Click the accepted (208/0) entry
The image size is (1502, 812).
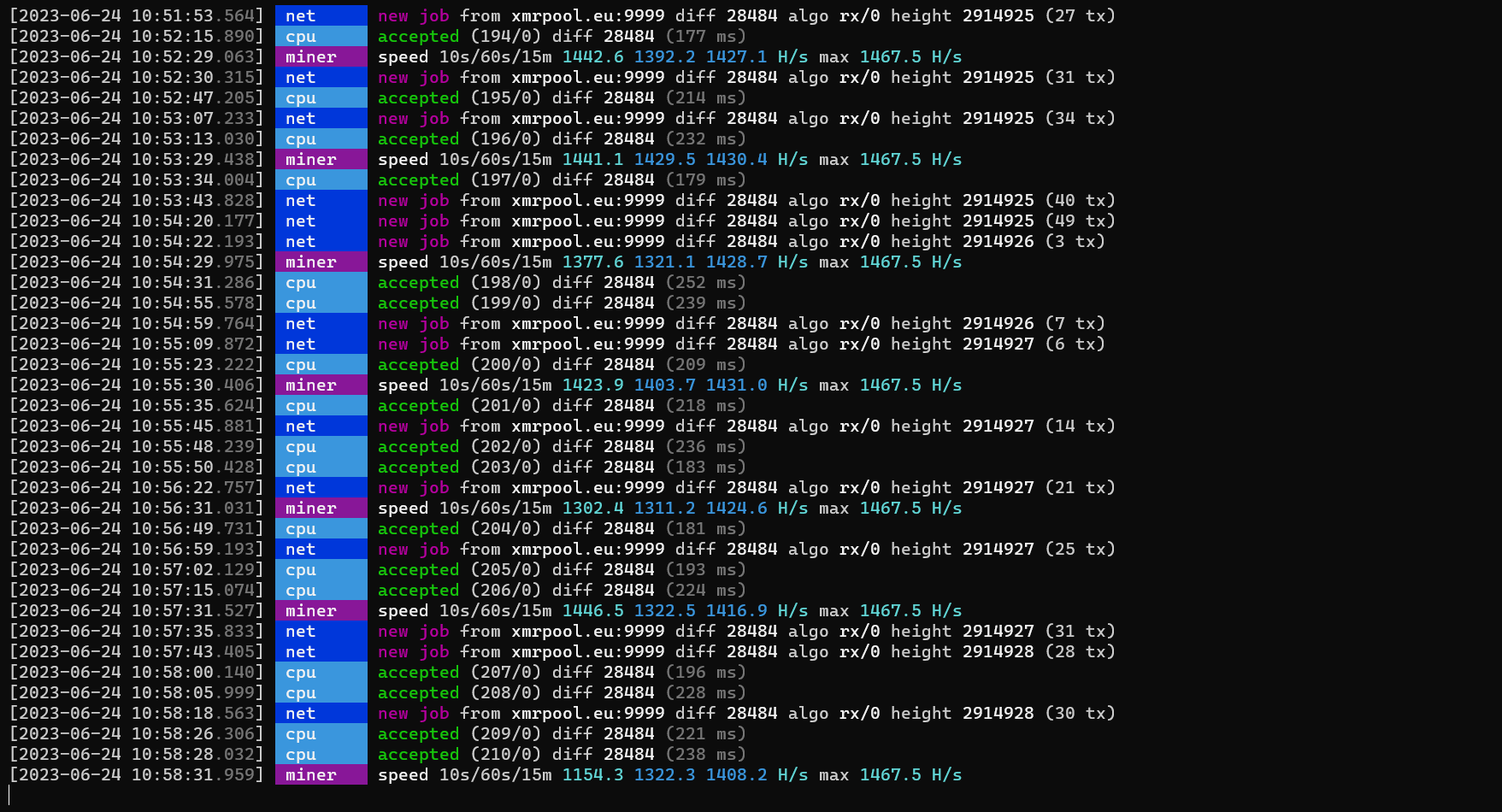(562, 692)
